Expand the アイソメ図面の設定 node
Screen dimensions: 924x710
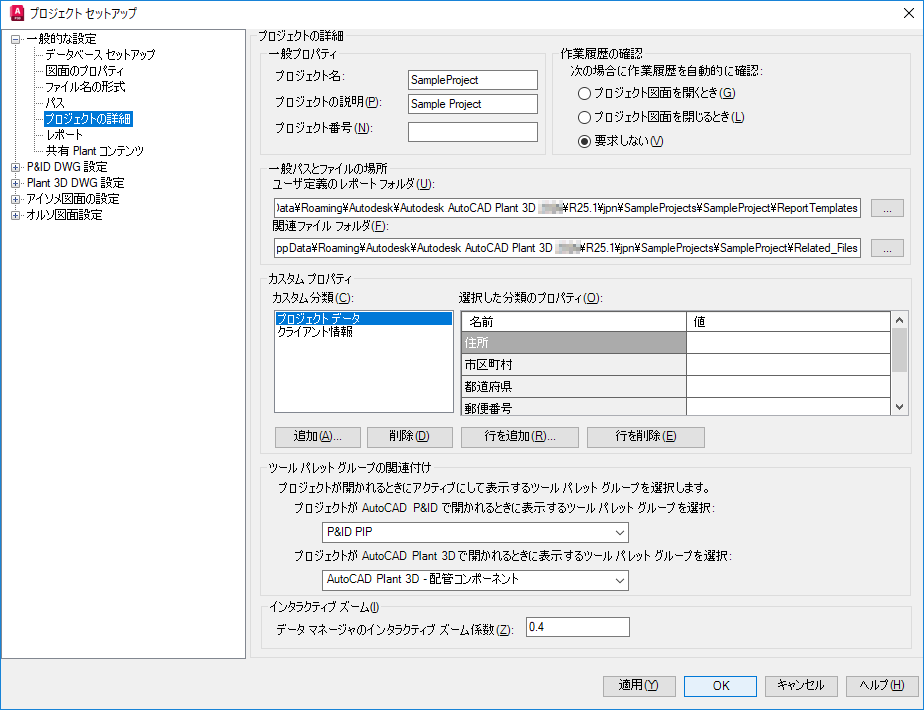tap(15, 199)
